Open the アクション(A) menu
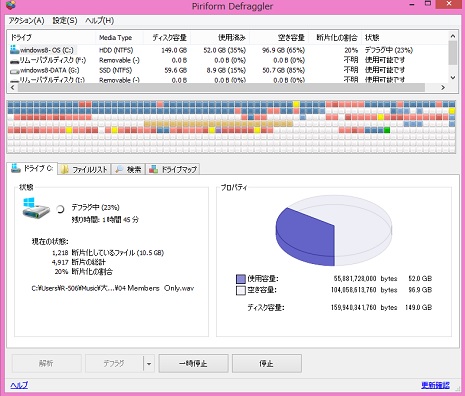 26,21
